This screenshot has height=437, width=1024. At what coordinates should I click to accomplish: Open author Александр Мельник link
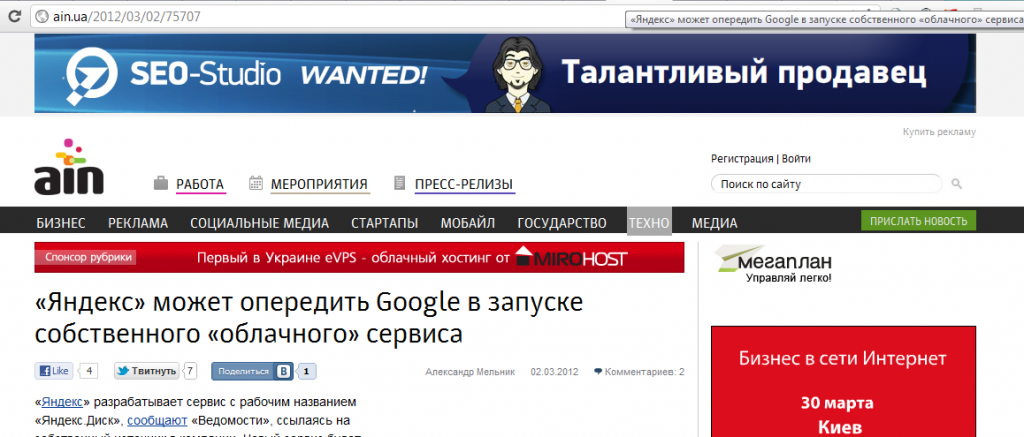pos(470,372)
